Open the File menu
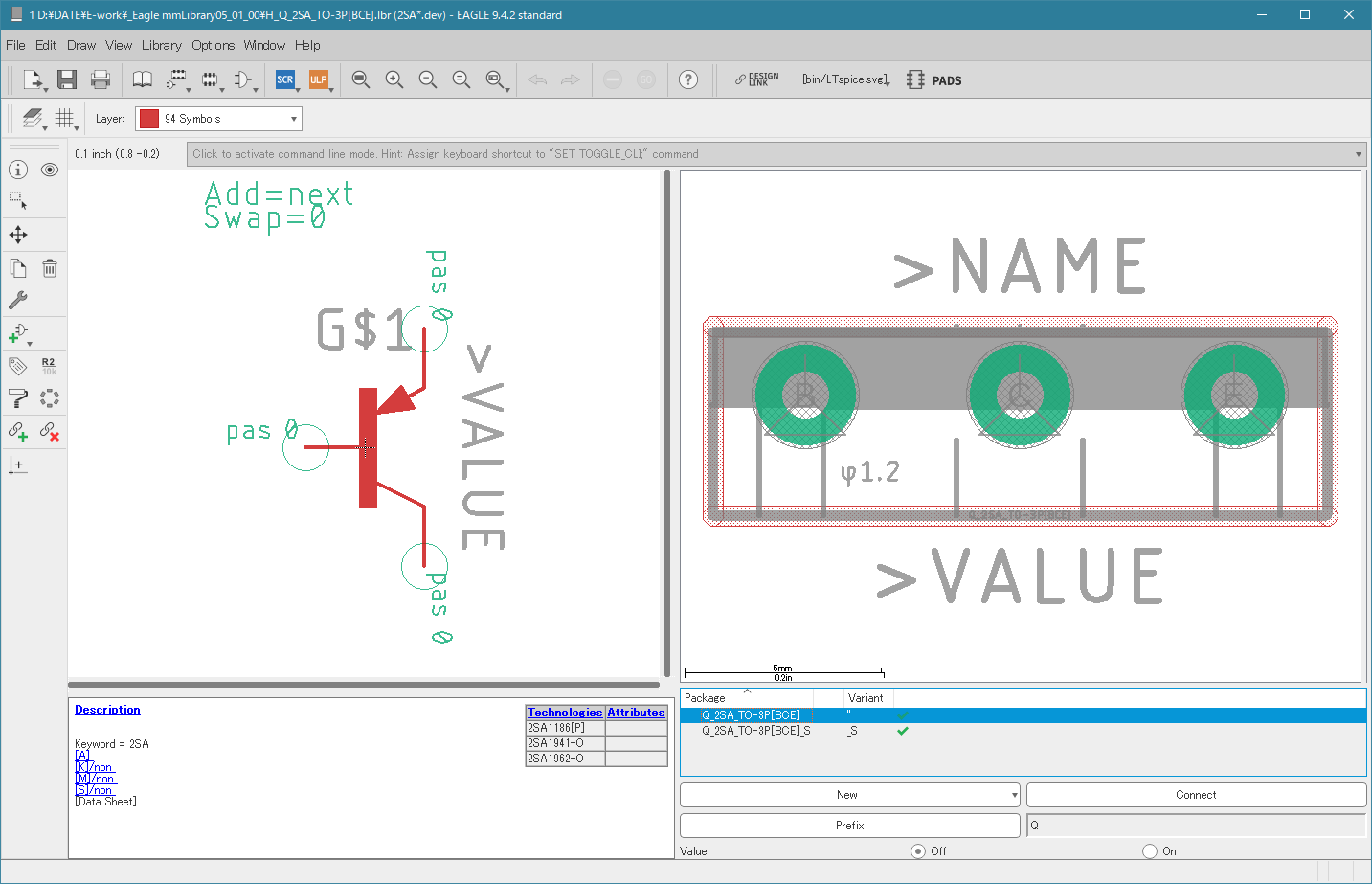Screen dimensions: 1372x884 [15, 45]
